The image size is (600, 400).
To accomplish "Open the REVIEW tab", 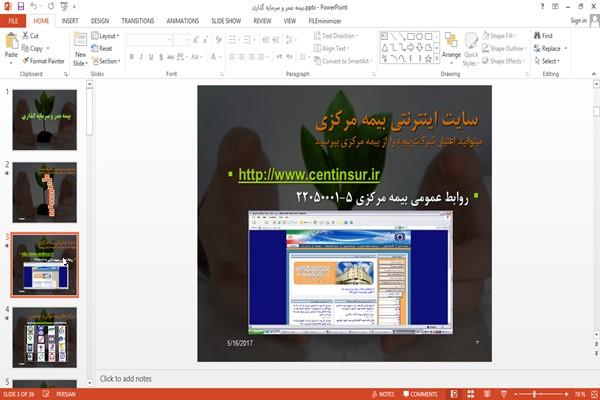I will [x=262, y=21].
